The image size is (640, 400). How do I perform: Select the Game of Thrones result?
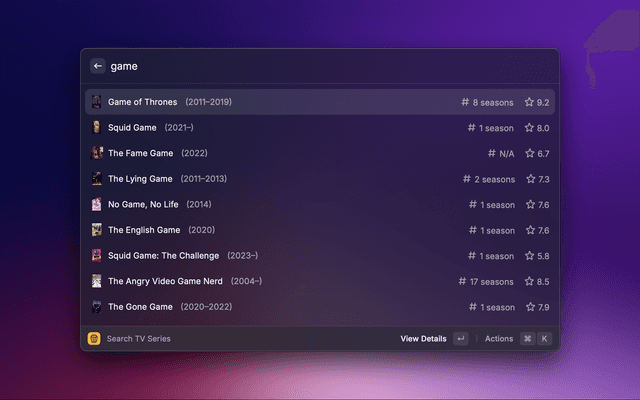pyautogui.click(x=143, y=102)
